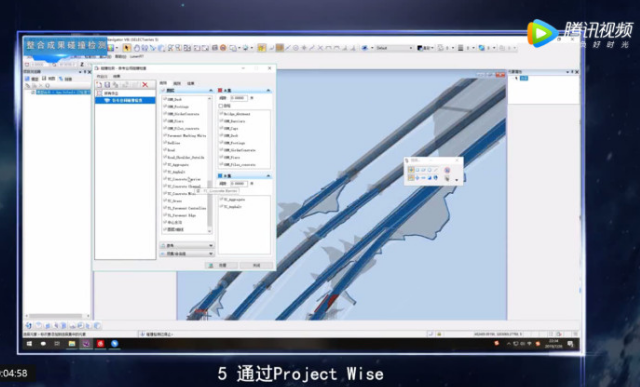Click highlighted item in right properties panel
Viewport: 640px width, 387px height.
524,78
